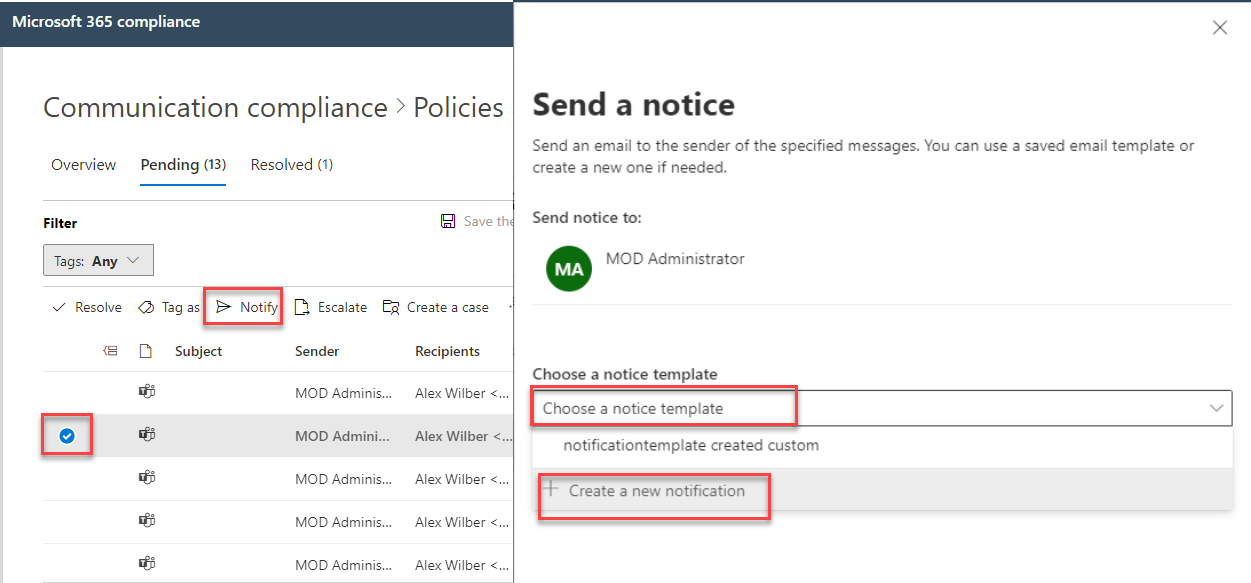Close the Send a notice panel
Screen dimensions: 1251x583
click(1219, 28)
